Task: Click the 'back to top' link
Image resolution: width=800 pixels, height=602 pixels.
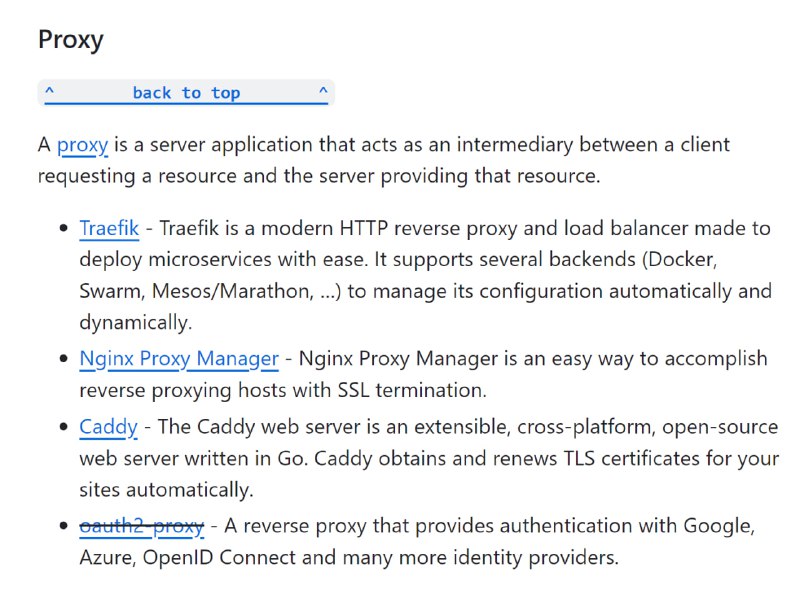Action: point(186,93)
